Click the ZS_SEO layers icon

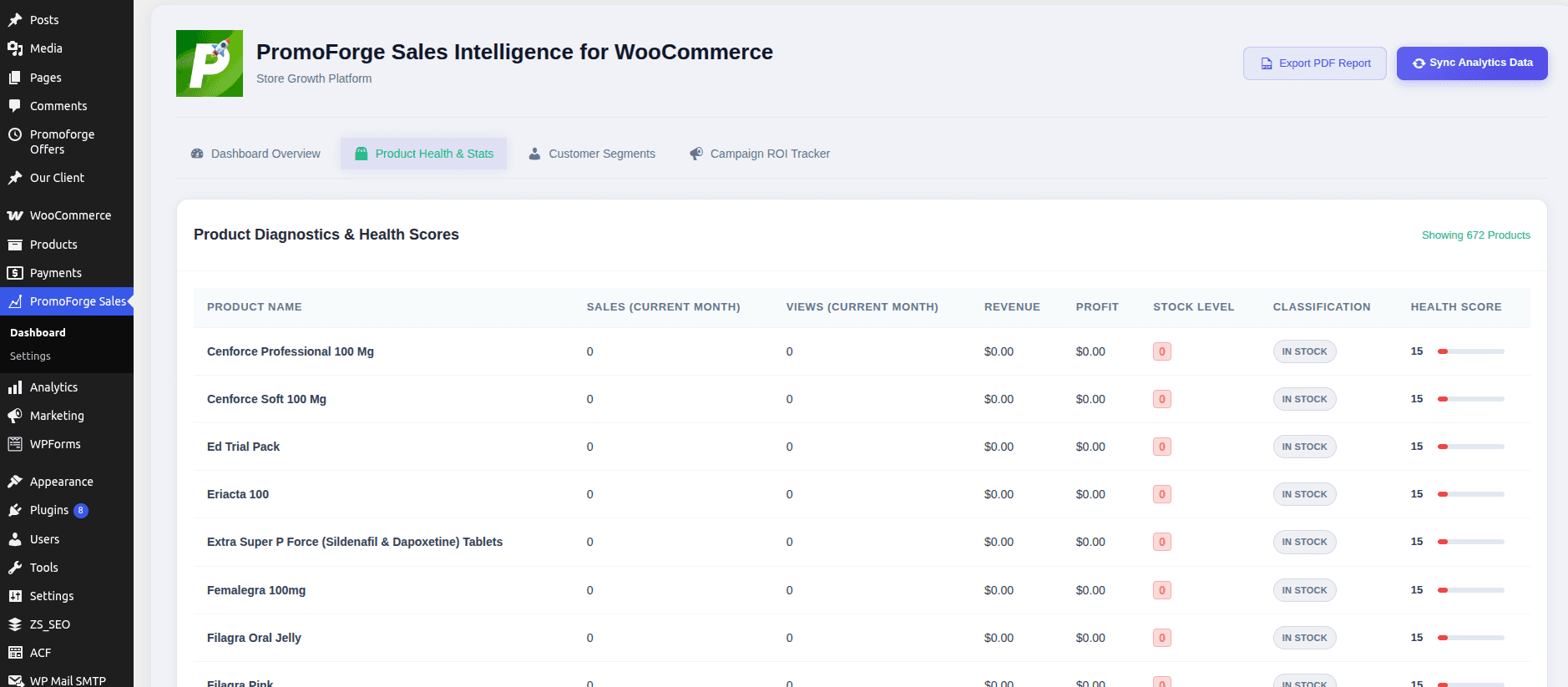(15, 624)
